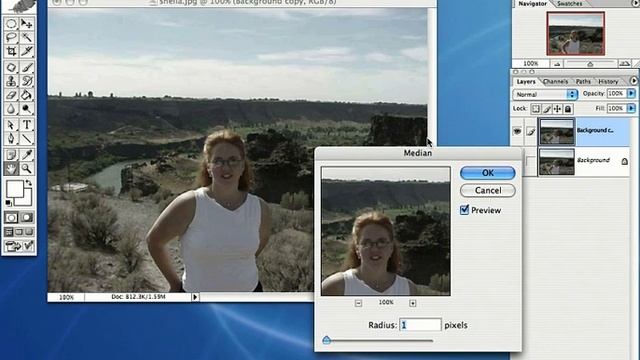Switch to the Paths tab
Screen dimensions: 640x360
(x=583, y=82)
